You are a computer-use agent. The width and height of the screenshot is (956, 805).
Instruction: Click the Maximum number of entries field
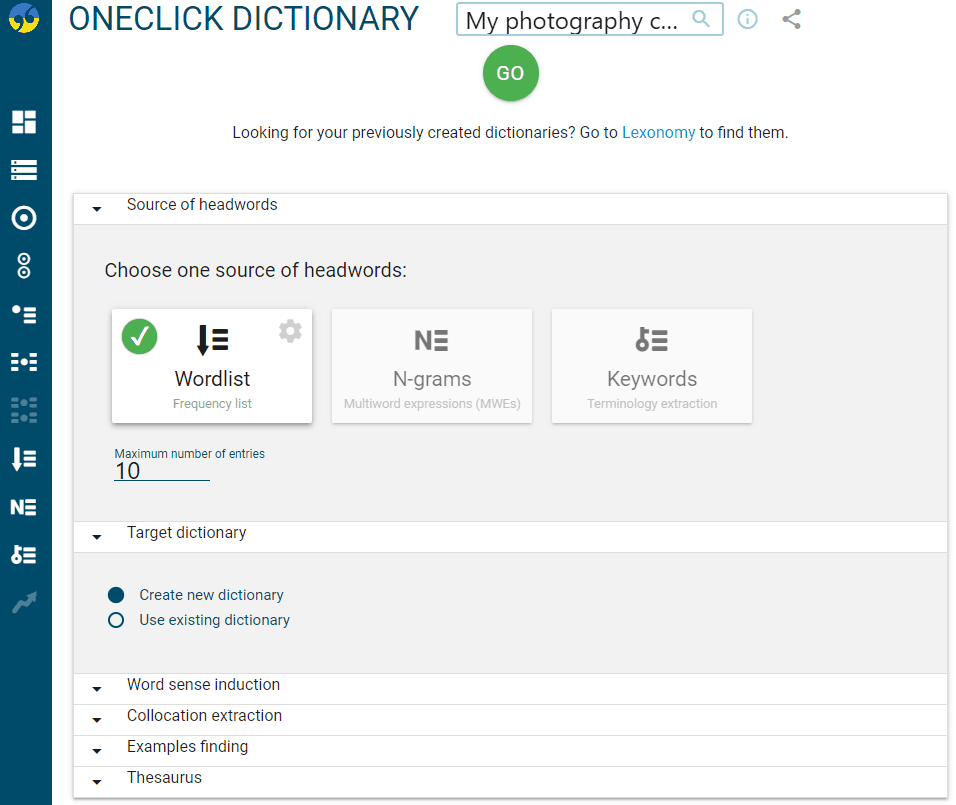point(162,471)
